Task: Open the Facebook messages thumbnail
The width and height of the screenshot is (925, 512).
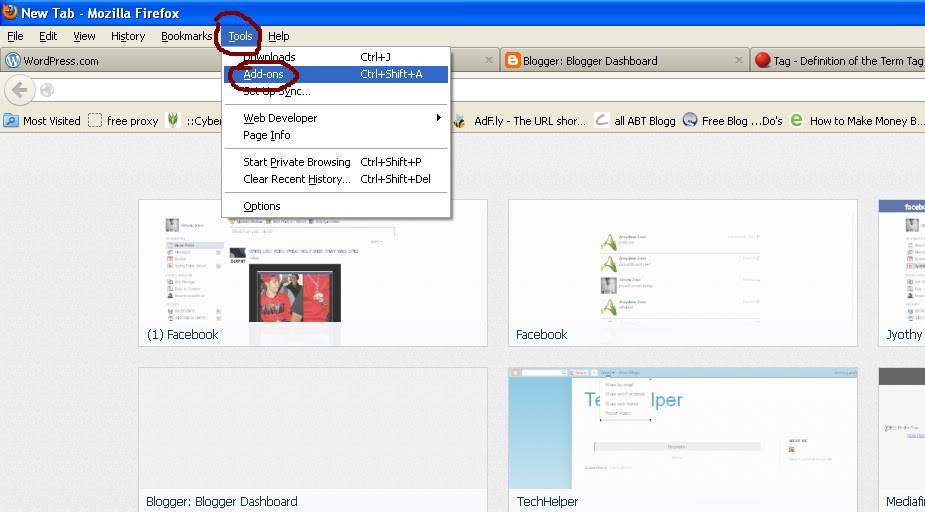Action: 683,273
